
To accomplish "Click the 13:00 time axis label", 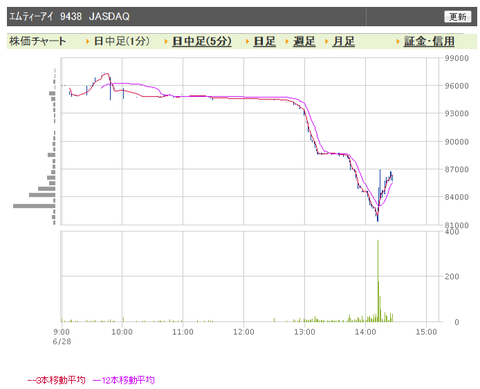I will tap(304, 332).
